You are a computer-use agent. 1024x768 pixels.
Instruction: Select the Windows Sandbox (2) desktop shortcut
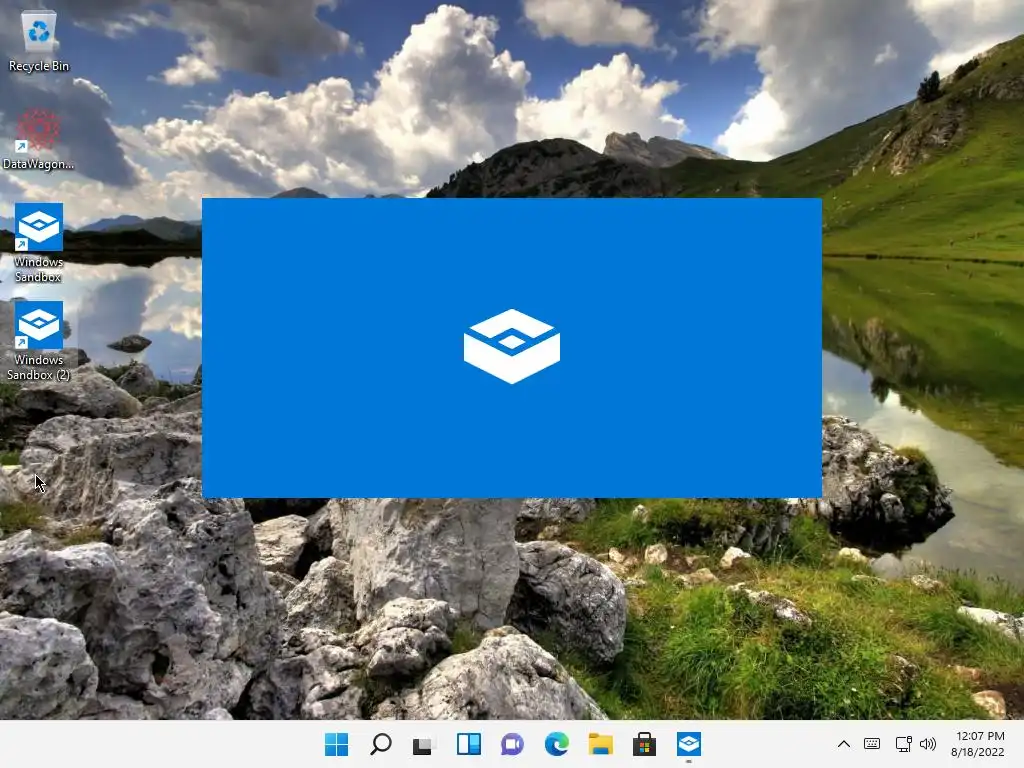tap(39, 340)
